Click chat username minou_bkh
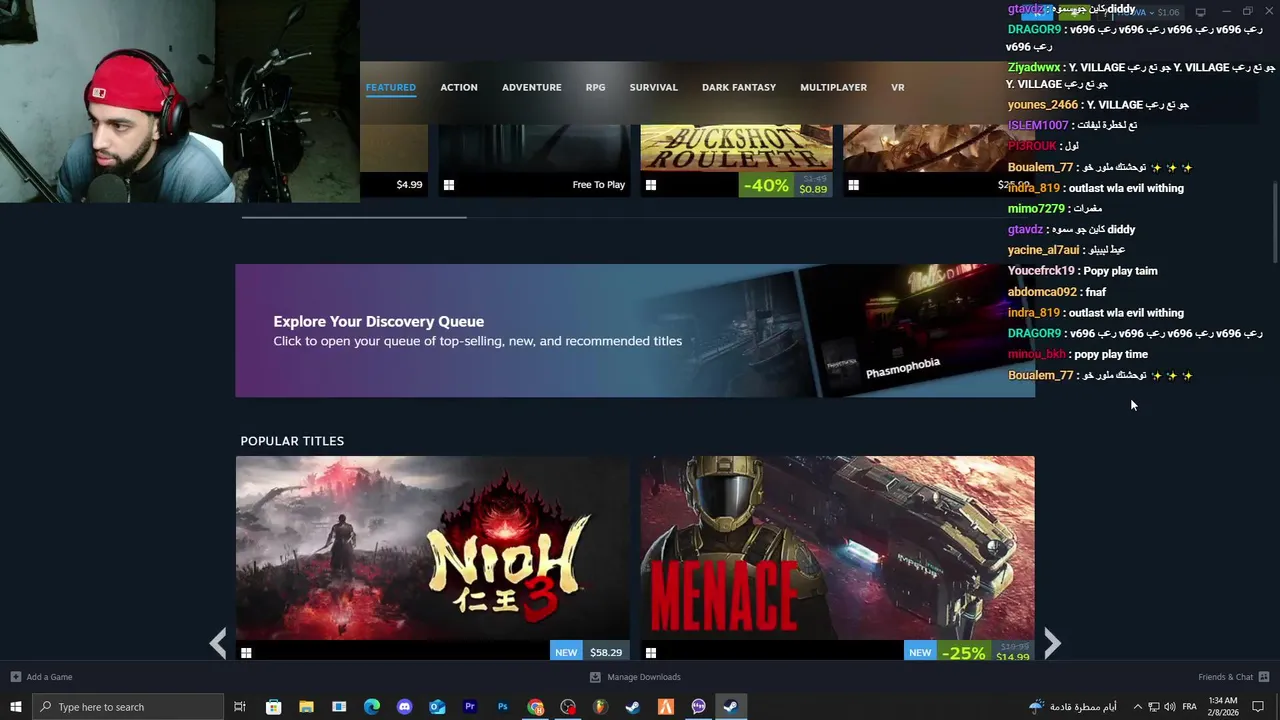 tap(1037, 354)
